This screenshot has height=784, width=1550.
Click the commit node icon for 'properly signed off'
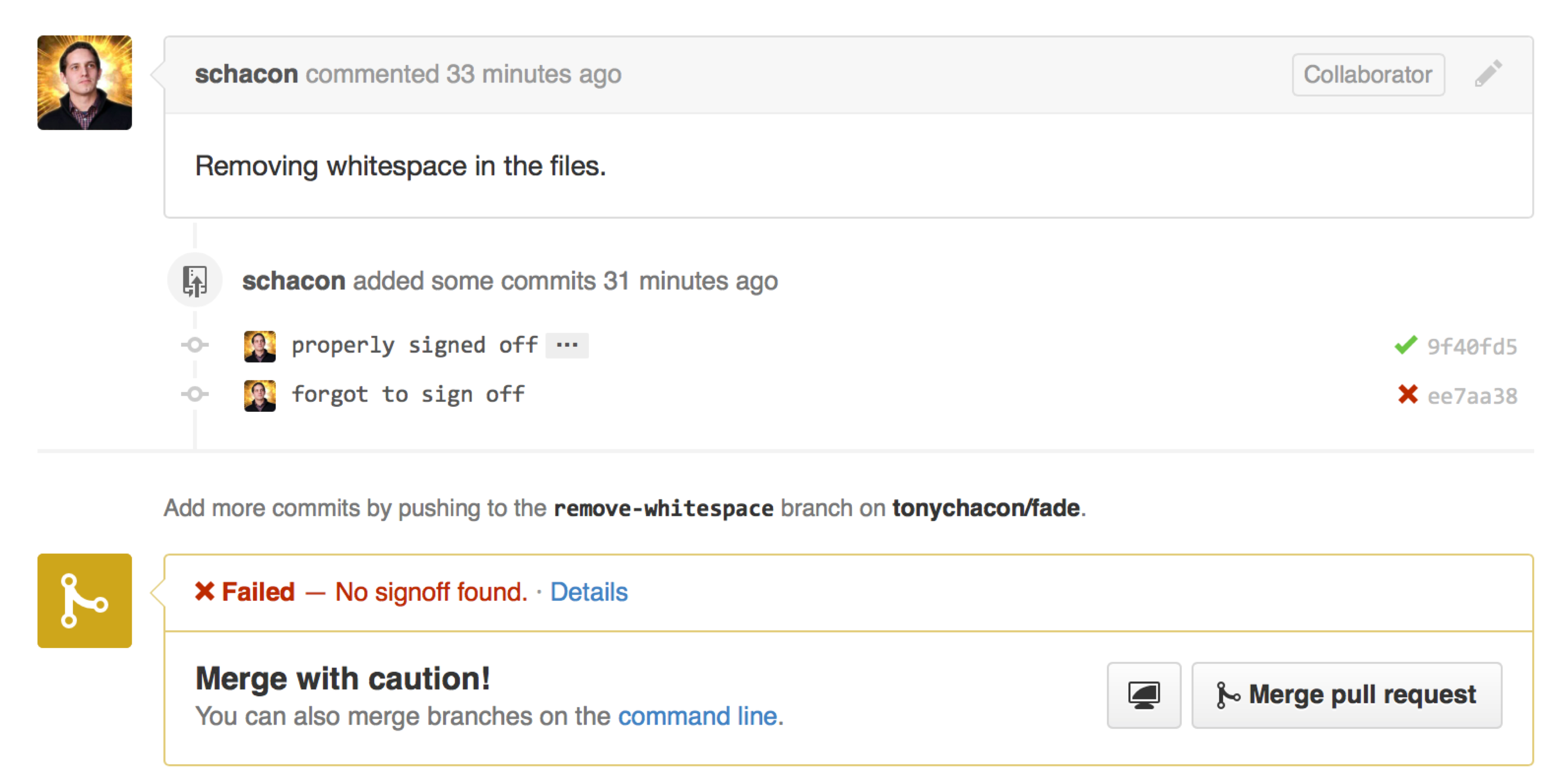(194, 345)
